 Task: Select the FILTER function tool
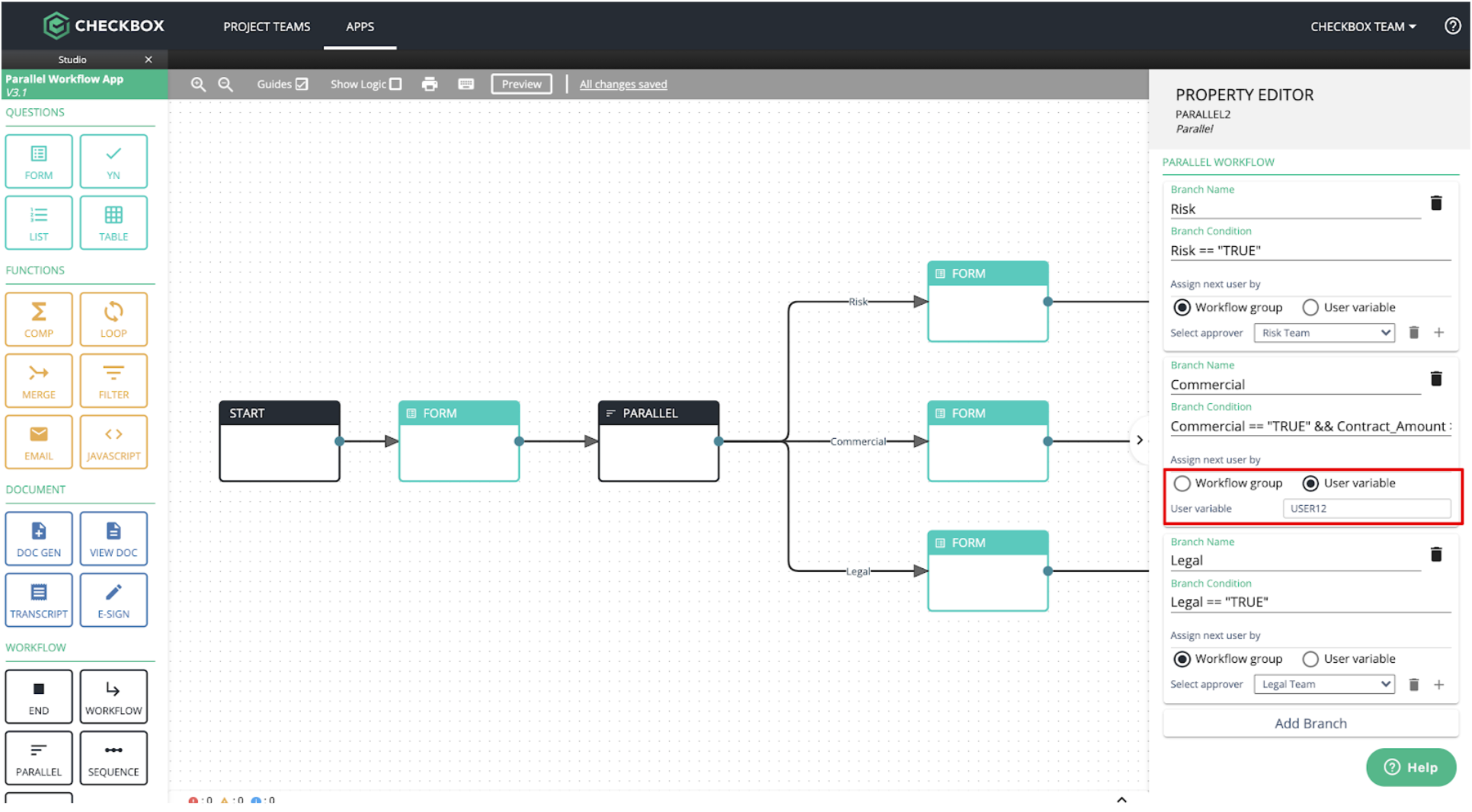coord(114,381)
